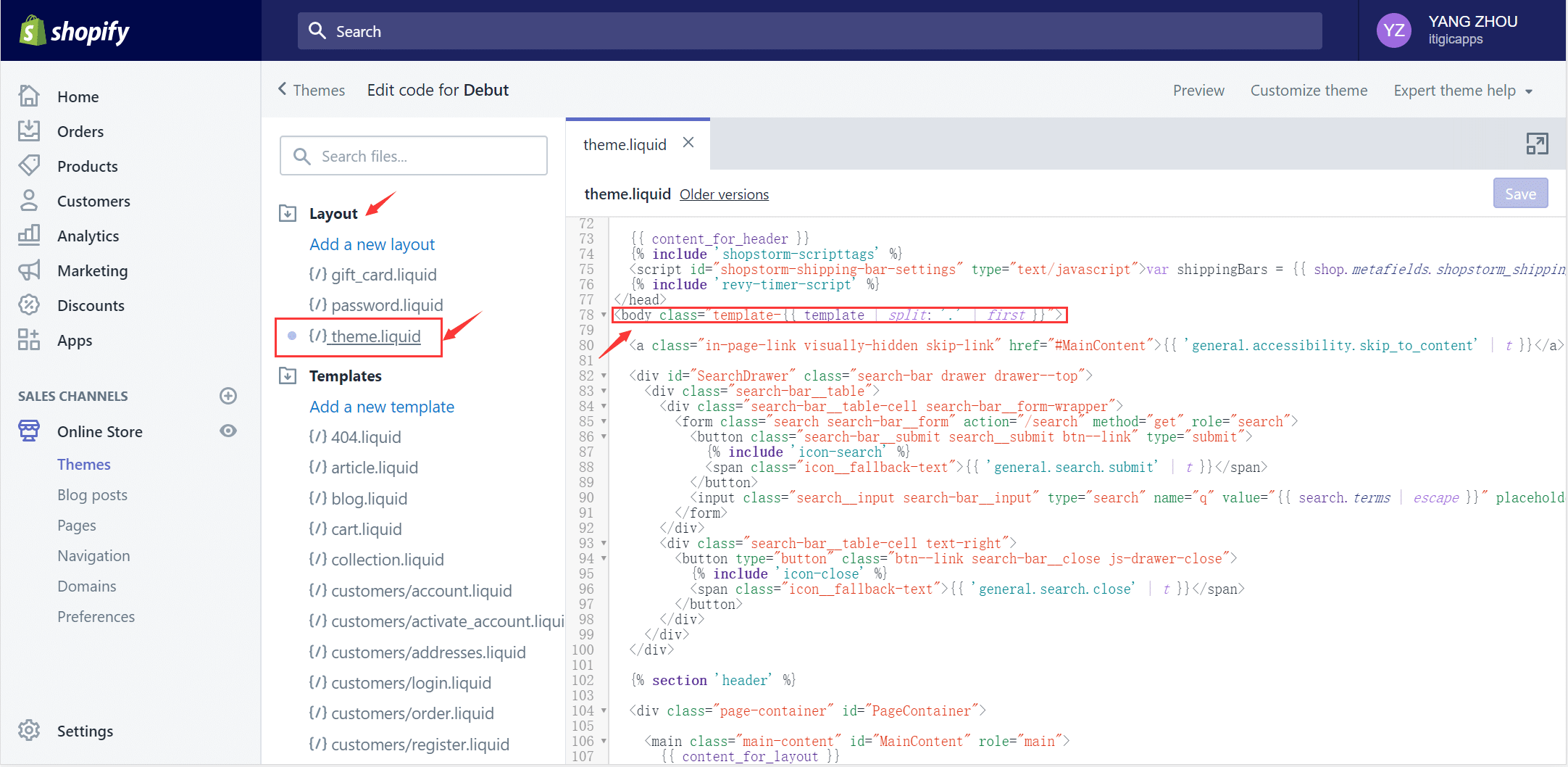Open Discounts badge icon

29,305
